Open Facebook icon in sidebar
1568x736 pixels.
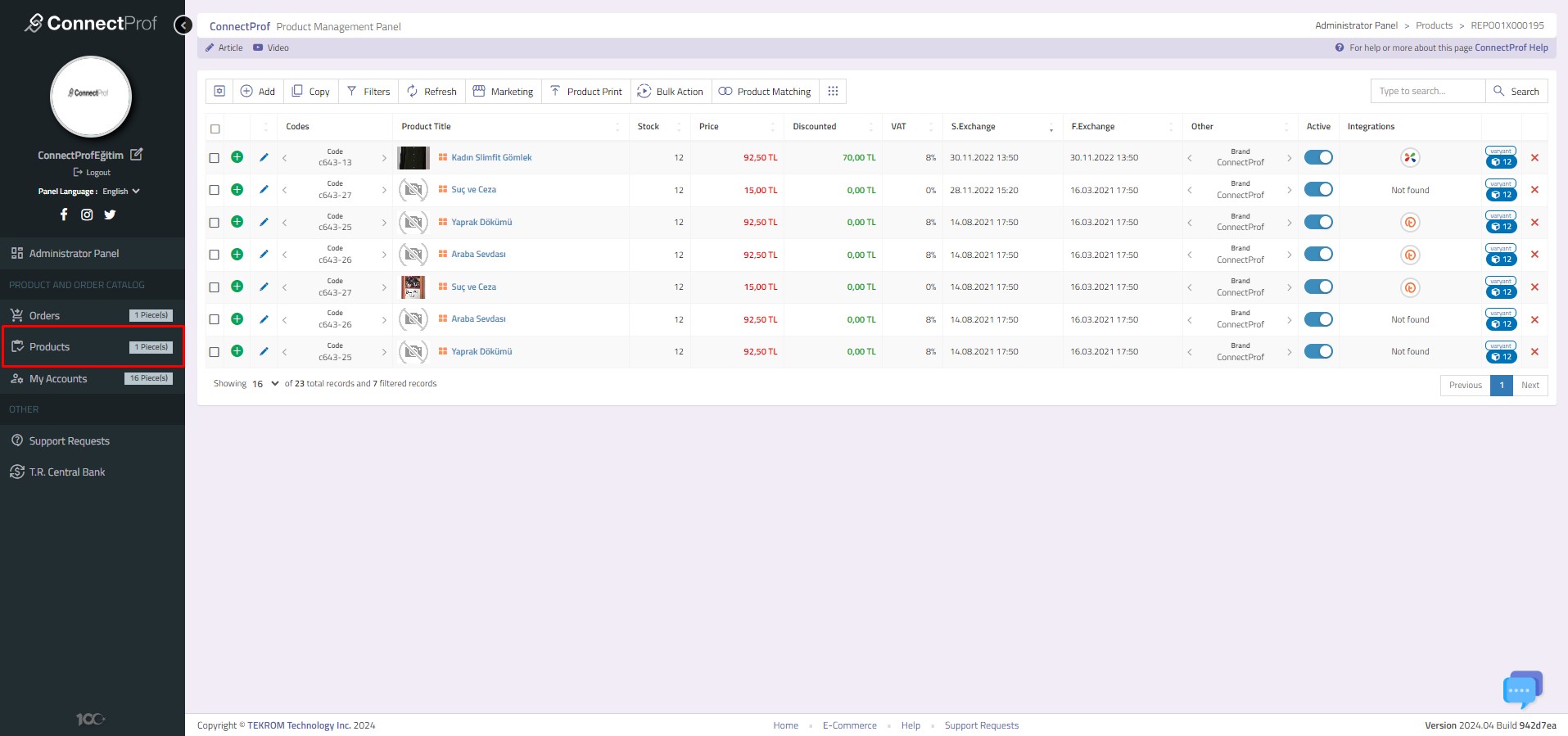[x=64, y=214]
